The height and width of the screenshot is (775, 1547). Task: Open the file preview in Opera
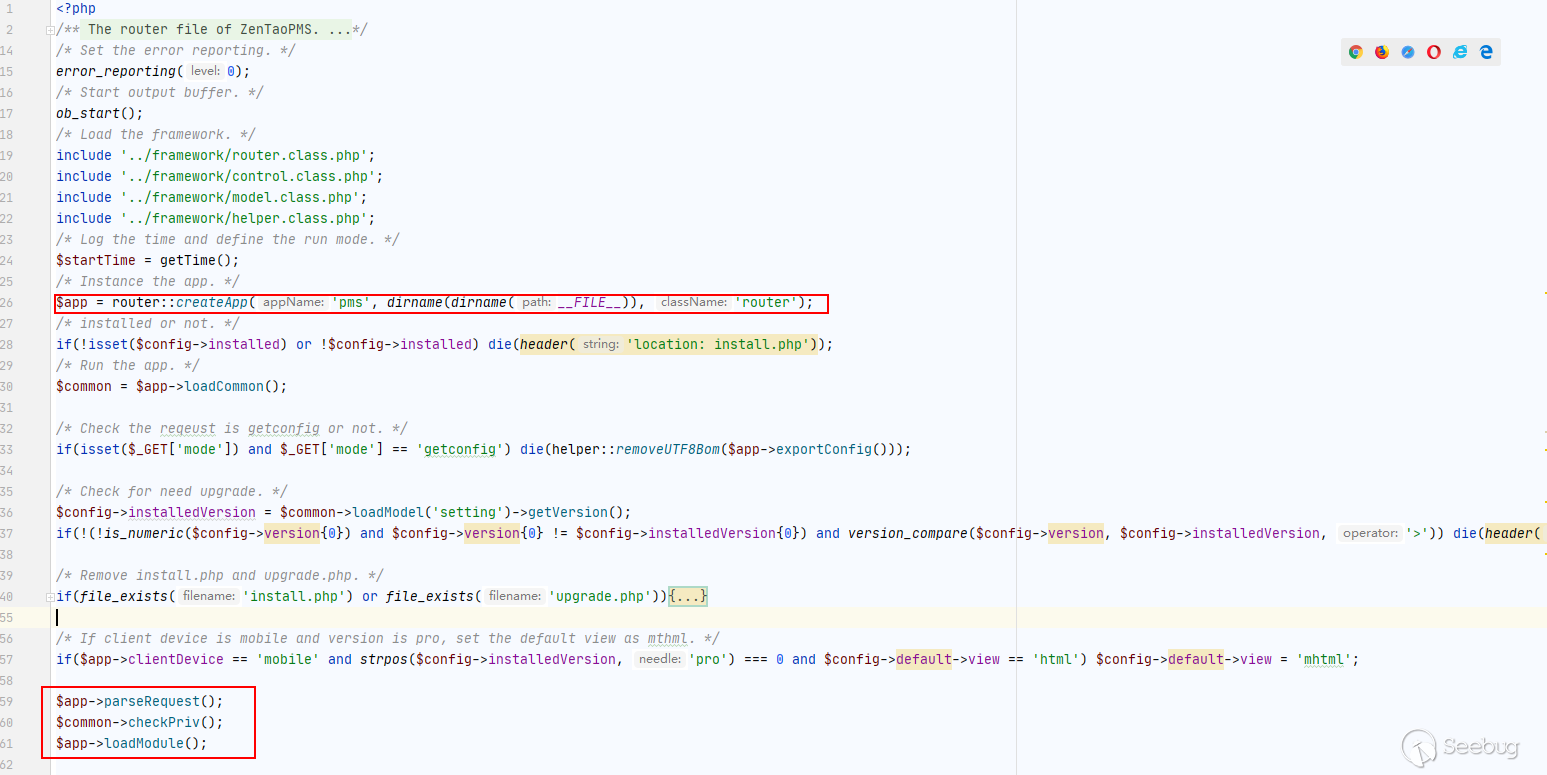1434,52
